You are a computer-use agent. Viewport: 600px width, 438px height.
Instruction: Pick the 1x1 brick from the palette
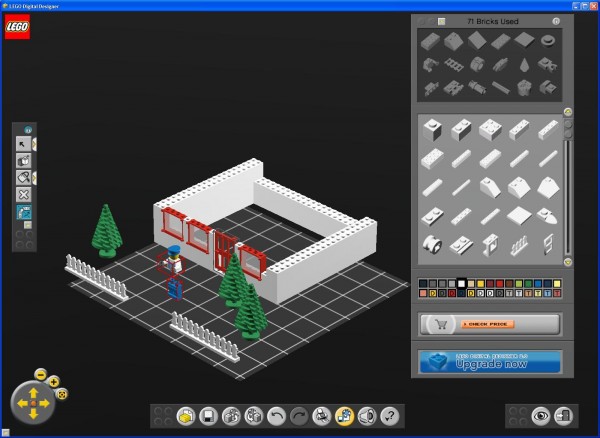pyautogui.click(x=432, y=129)
